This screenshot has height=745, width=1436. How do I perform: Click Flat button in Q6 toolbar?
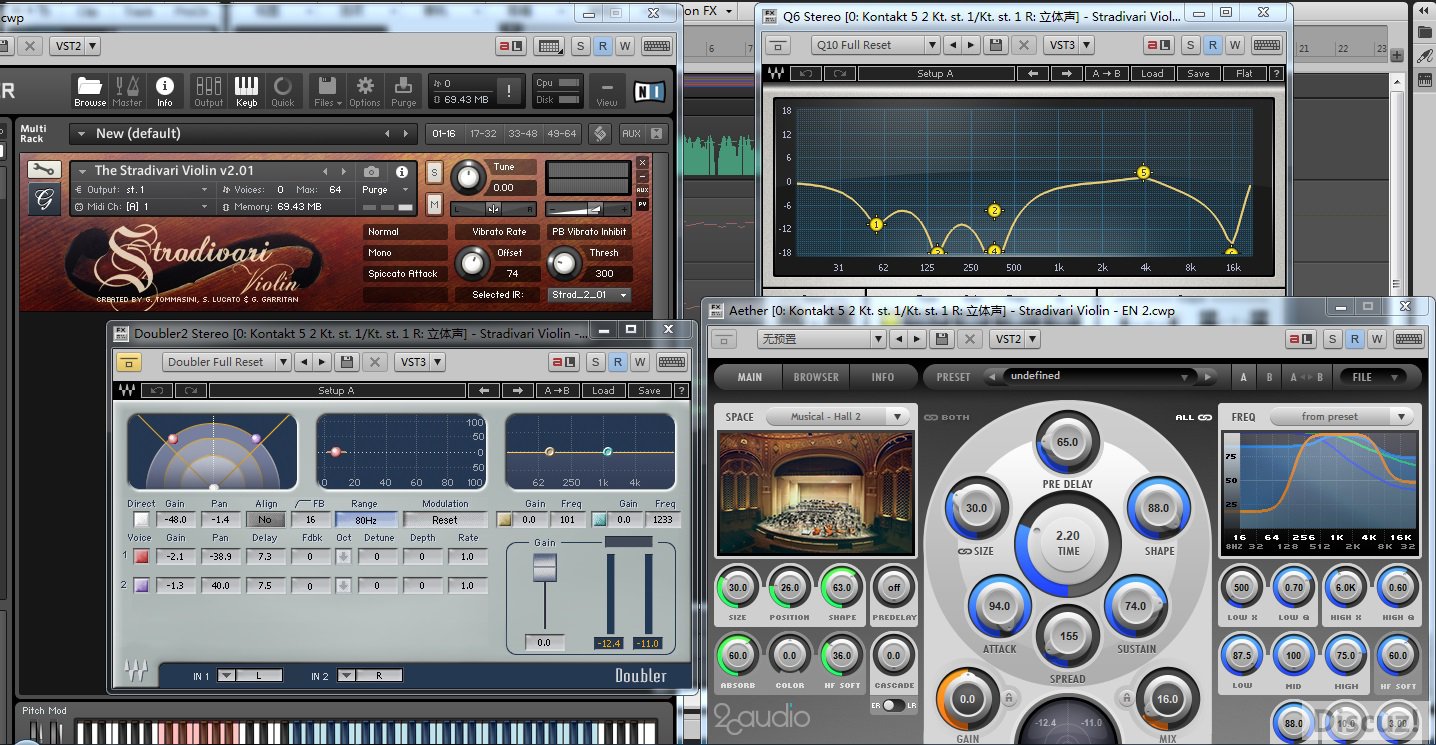[1244, 73]
